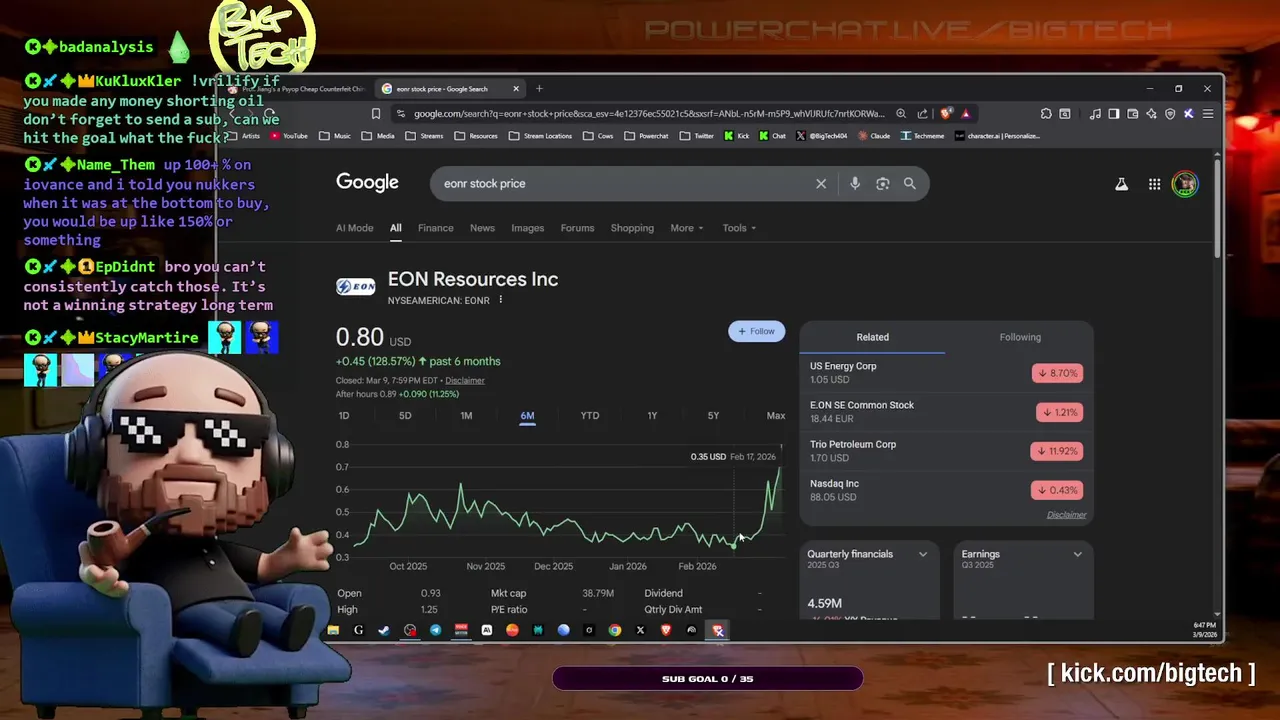This screenshot has width=1280, height=720.
Task: Follow EON Resources stock
Action: click(x=757, y=331)
